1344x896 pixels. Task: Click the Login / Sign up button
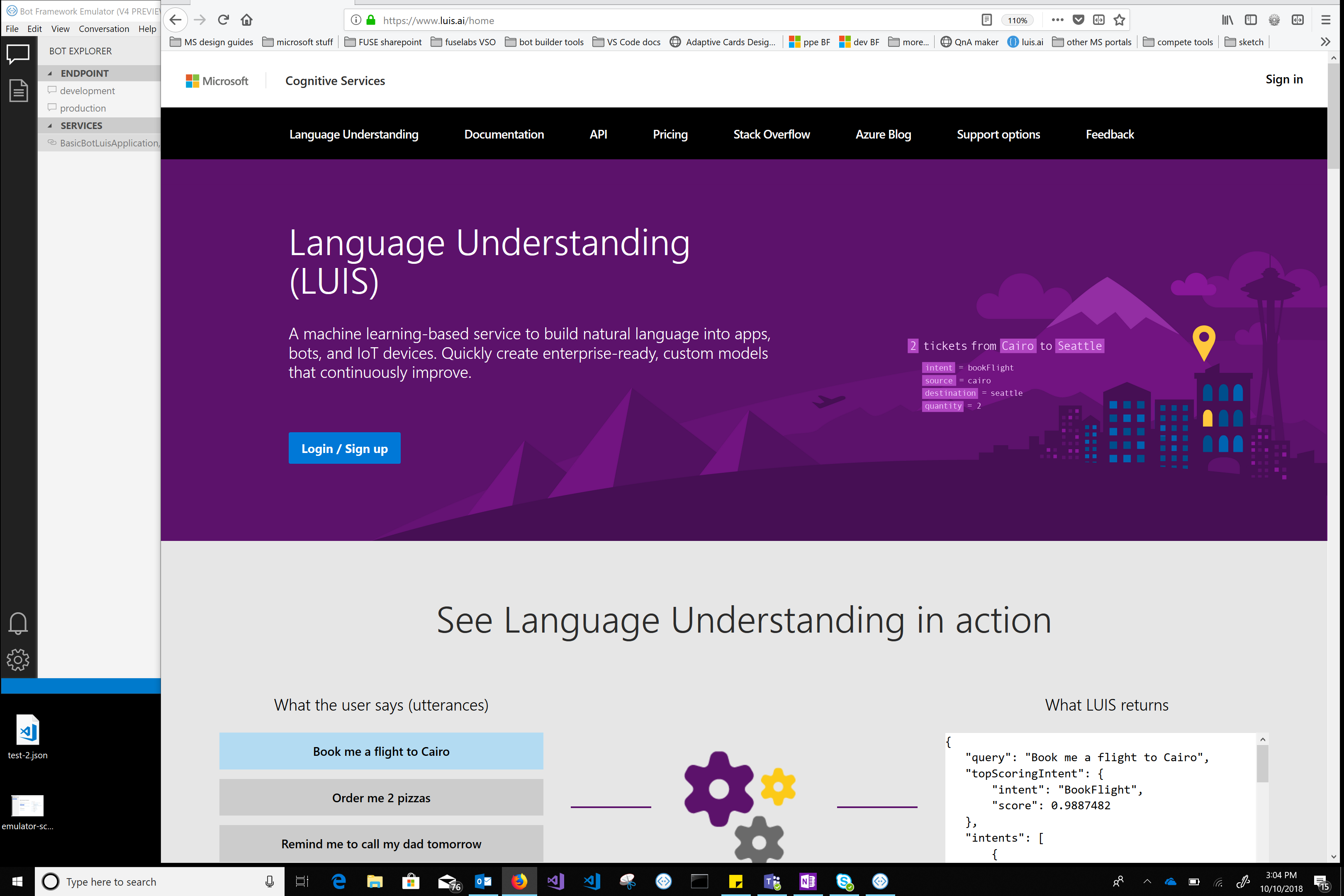tap(344, 448)
